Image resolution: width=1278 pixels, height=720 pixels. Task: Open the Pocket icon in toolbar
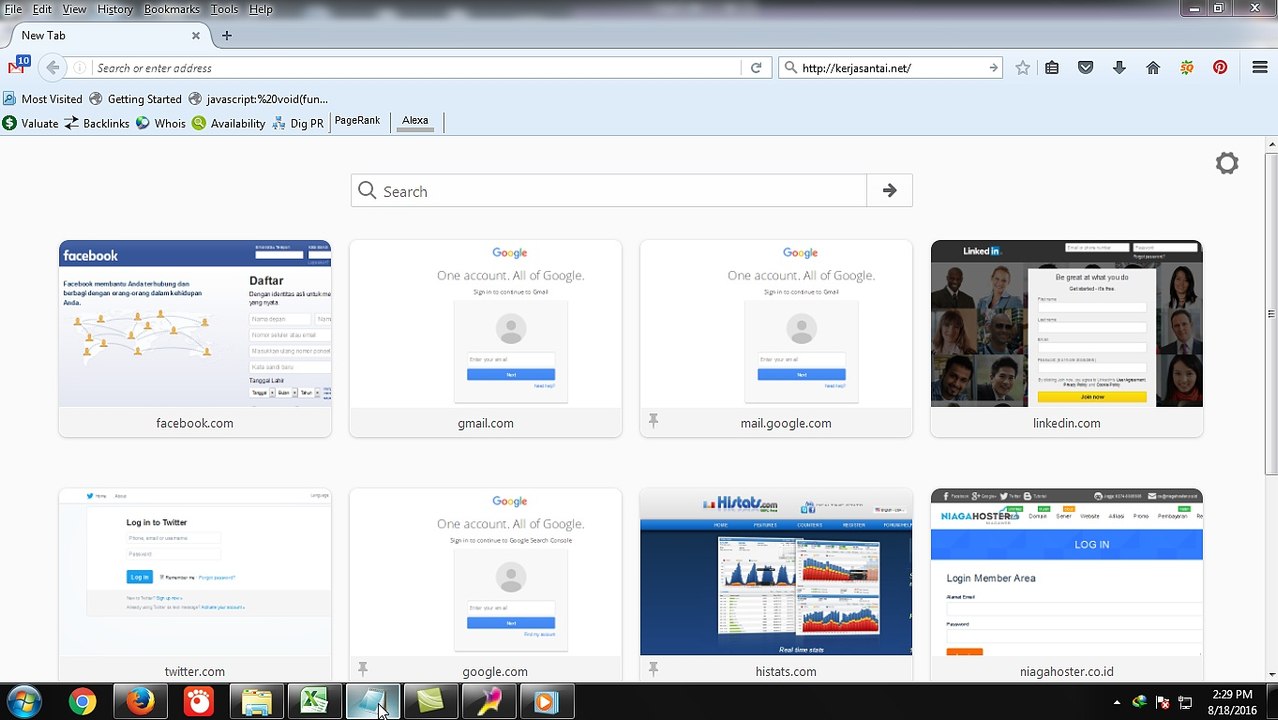click(x=1085, y=68)
